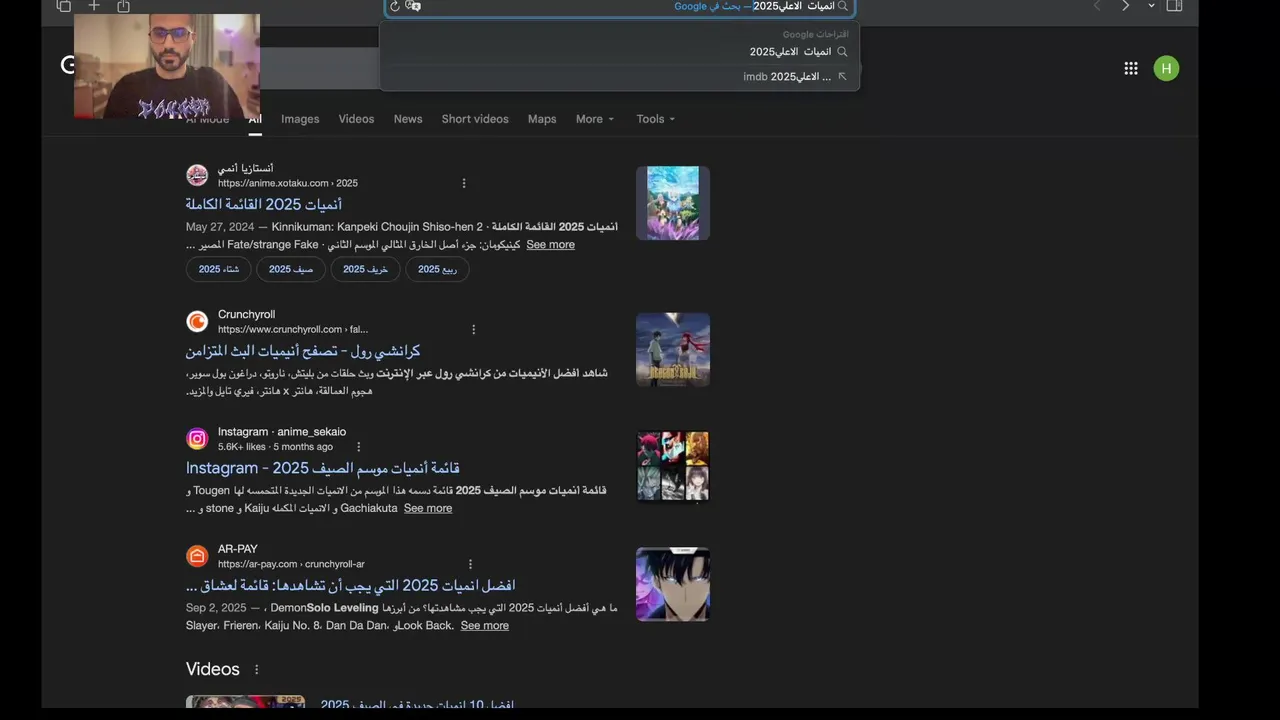
Task: Click the webcam overlay video
Action: click(x=167, y=66)
